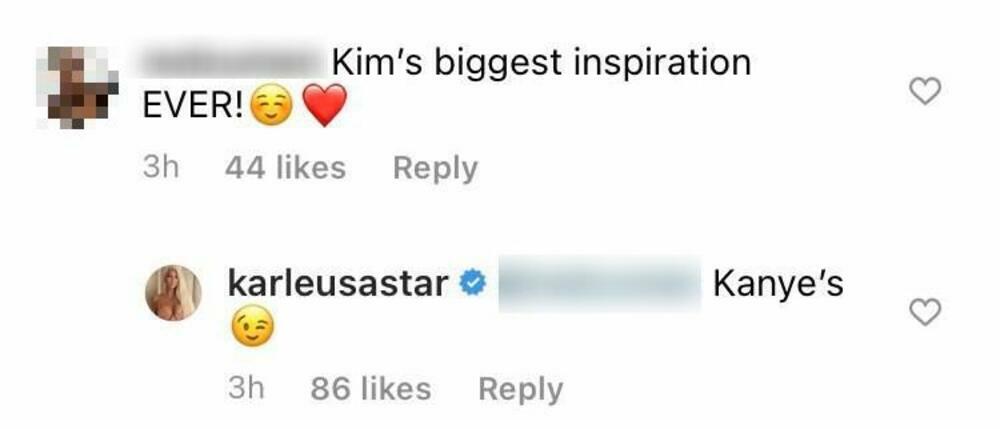This screenshot has height=429, width=1000.
Task: Reply to the Kim's biggest inspiration comment
Action: 435,169
